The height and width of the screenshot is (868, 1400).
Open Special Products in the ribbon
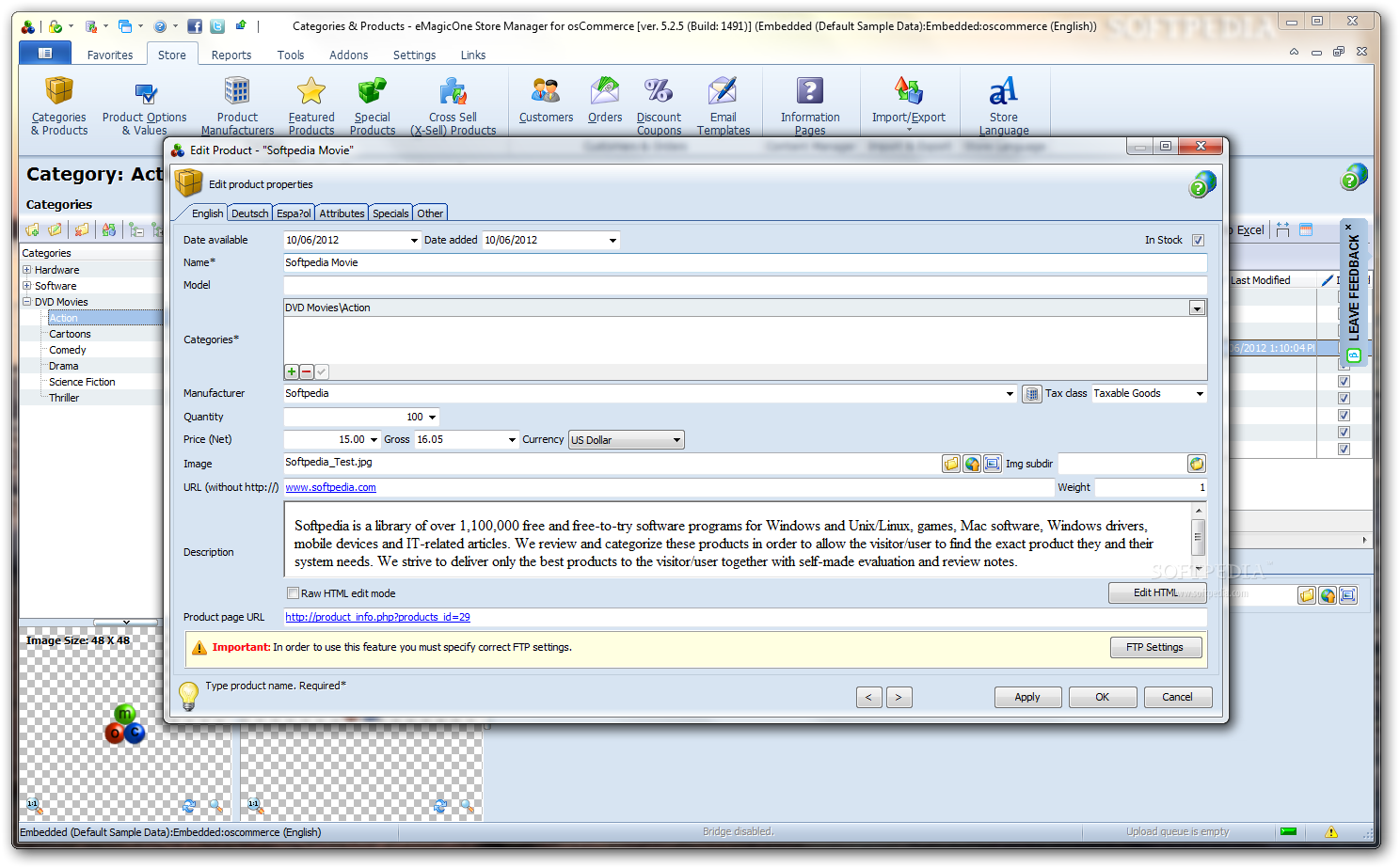[x=373, y=105]
